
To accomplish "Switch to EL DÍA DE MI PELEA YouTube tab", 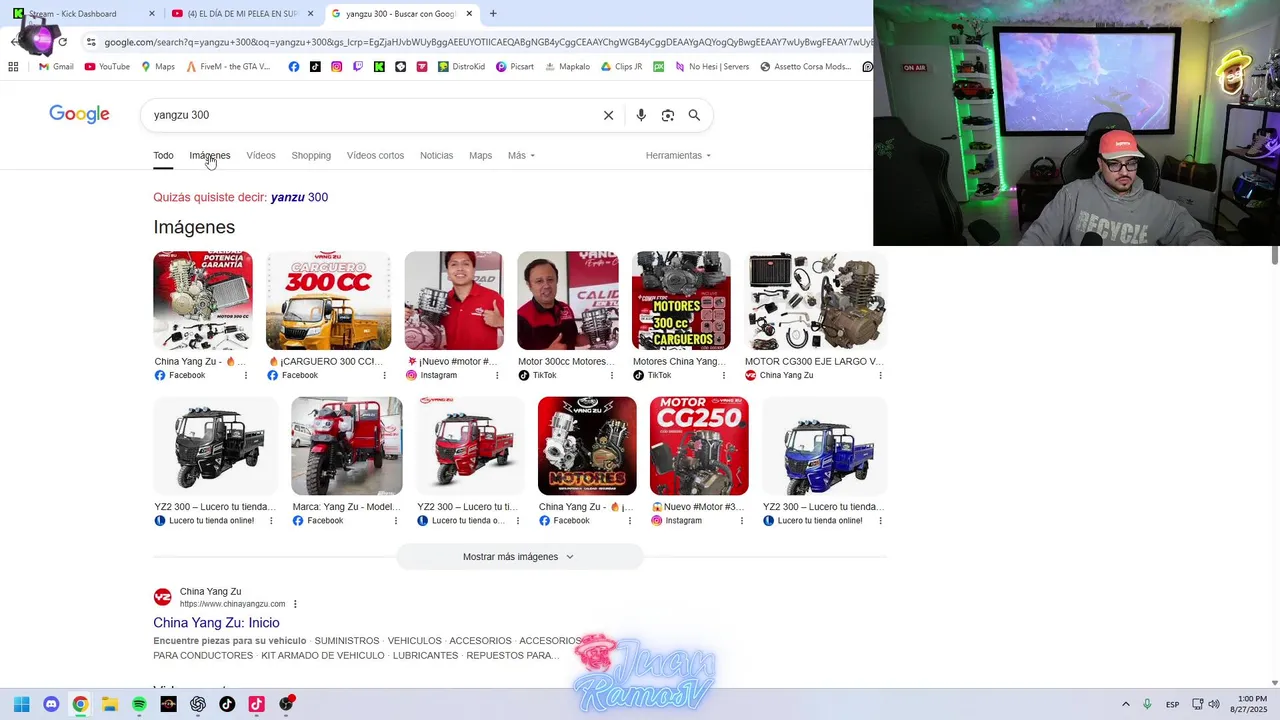I will pyautogui.click(x=242, y=13).
